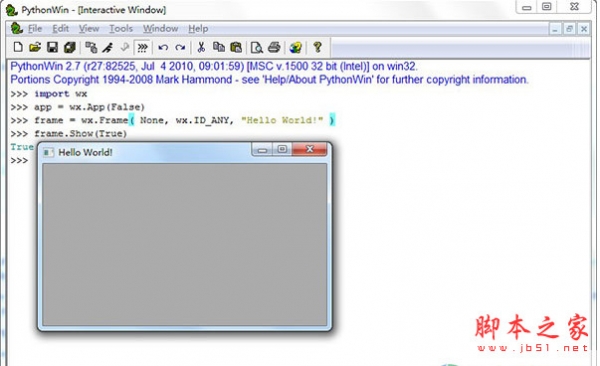Image resolution: width=600 pixels, height=366 pixels.
Task: Click the 'app = wx.App(False)' line
Action: click(x=78, y=107)
